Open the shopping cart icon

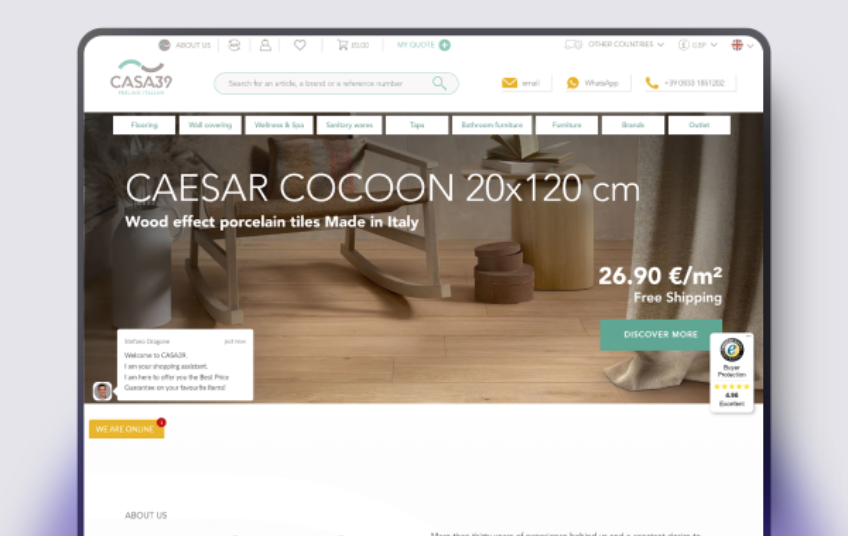pyautogui.click(x=342, y=45)
